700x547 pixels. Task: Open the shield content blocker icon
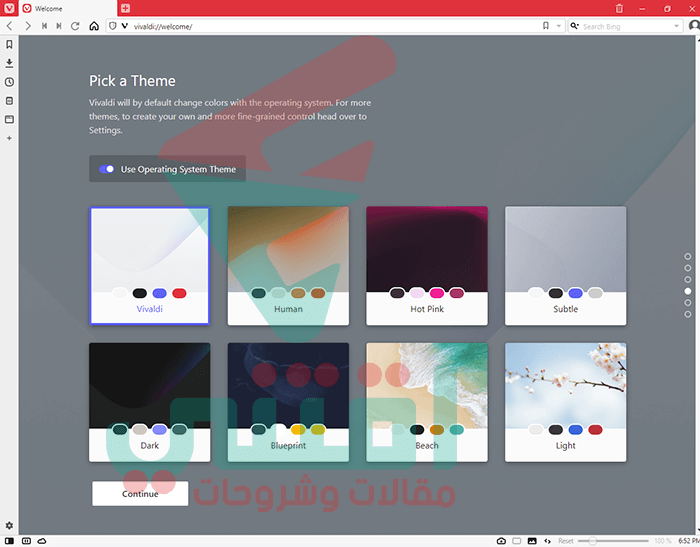click(x=112, y=26)
